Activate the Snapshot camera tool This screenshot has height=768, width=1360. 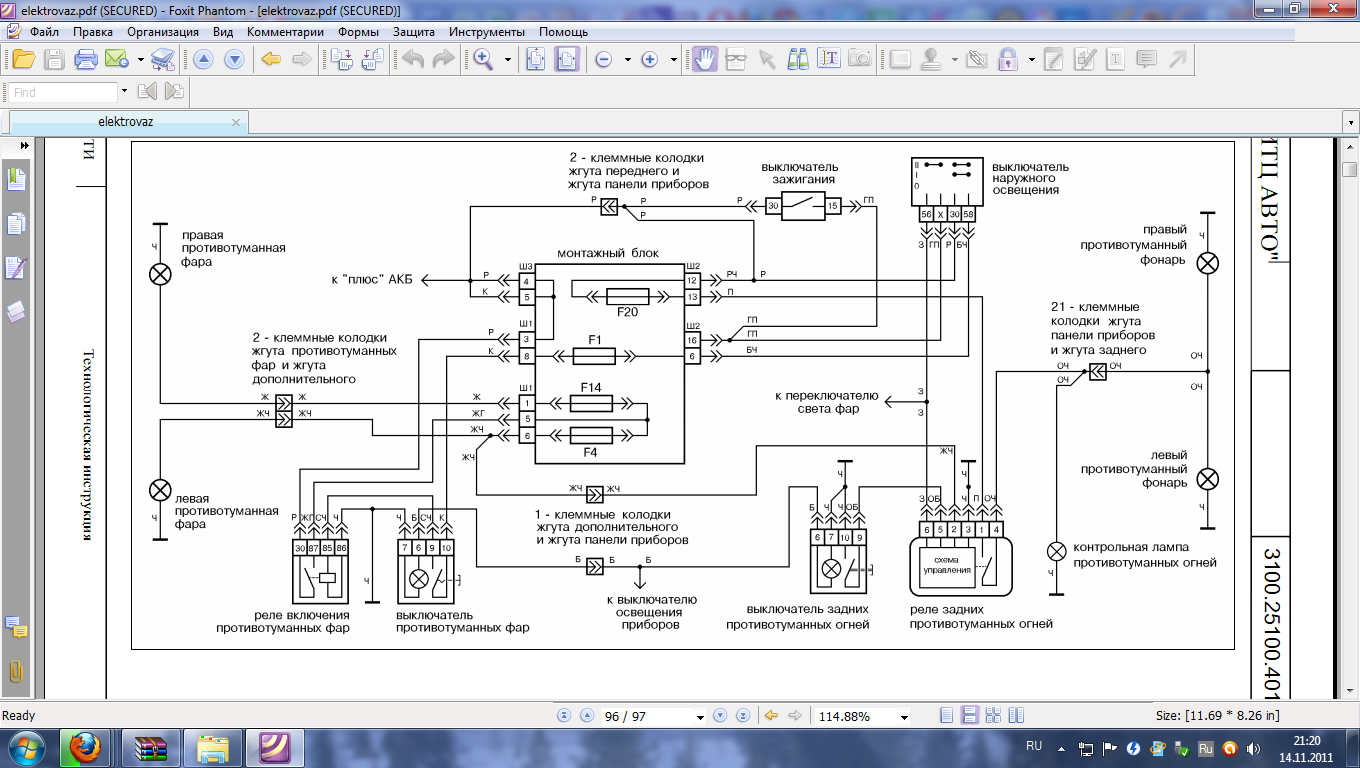pyautogui.click(x=859, y=59)
